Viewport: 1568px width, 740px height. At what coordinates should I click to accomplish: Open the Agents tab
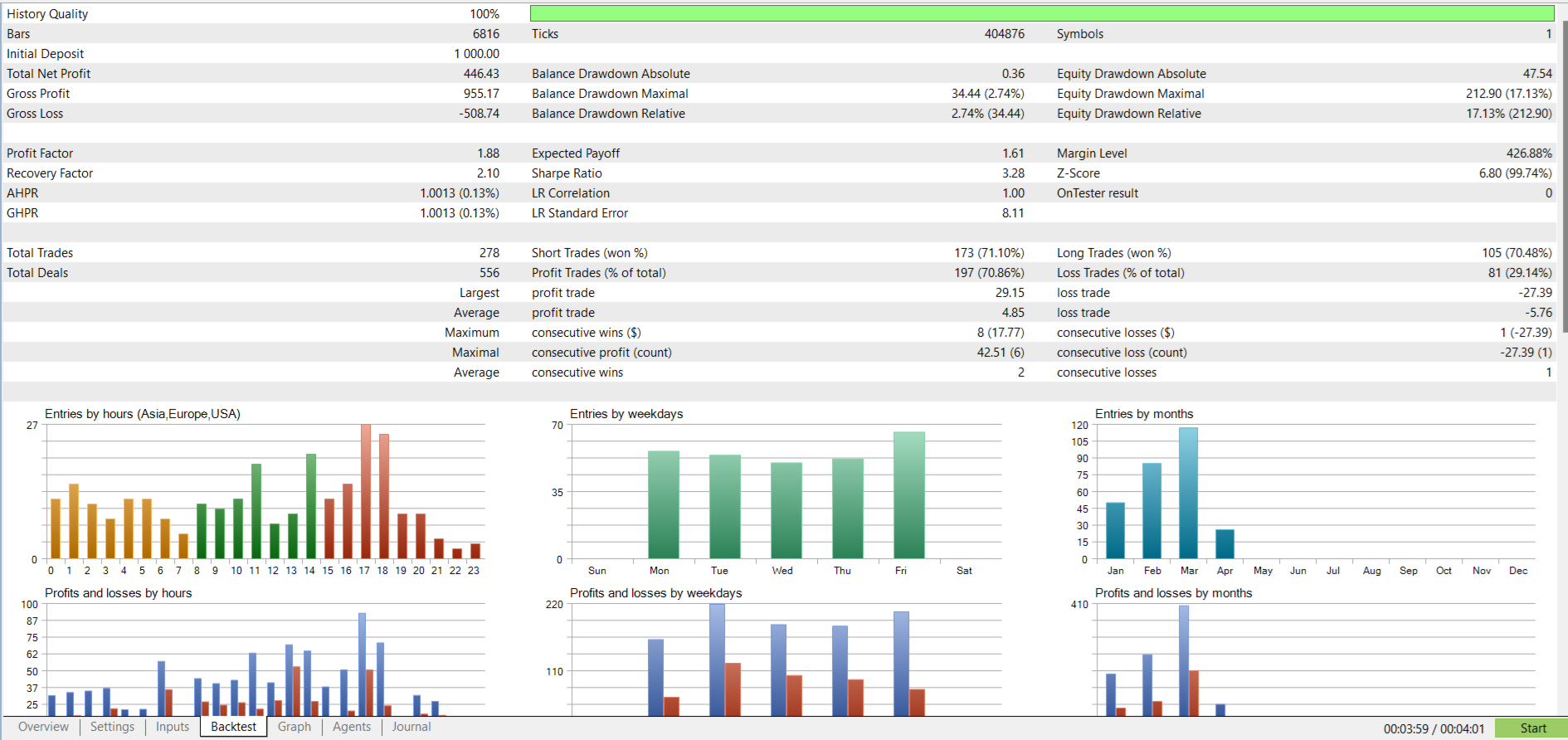tap(352, 727)
